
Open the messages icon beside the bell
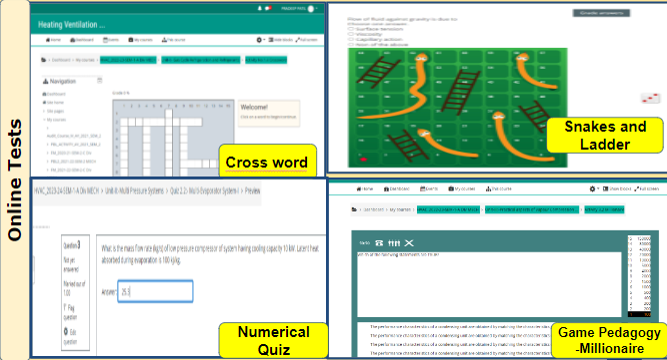tap(268, 8)
